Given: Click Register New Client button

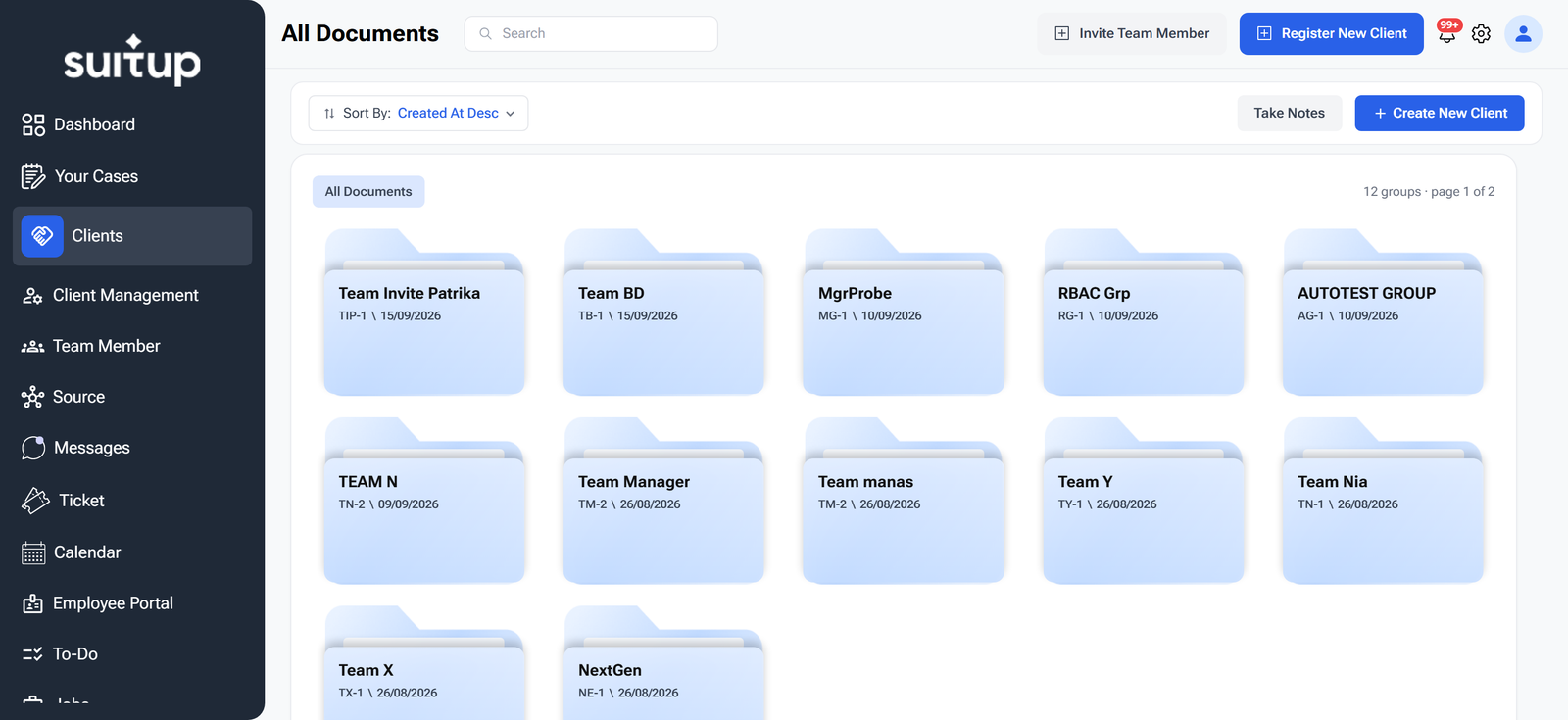Looking at the screenshot, I should [x=1331, y=33].
